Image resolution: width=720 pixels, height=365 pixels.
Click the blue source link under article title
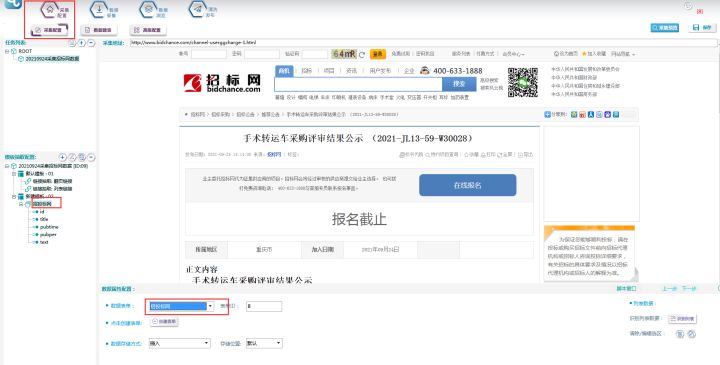(274, 155)
